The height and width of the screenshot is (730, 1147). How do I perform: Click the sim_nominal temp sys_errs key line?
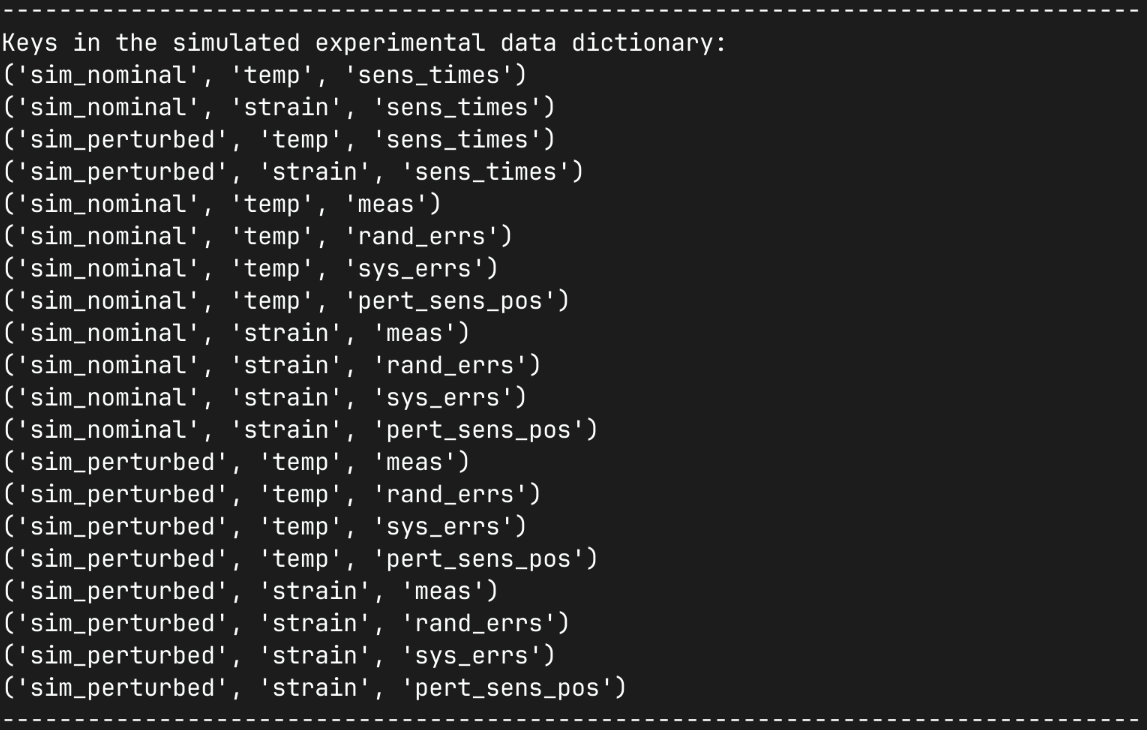[x=250, y=268]
